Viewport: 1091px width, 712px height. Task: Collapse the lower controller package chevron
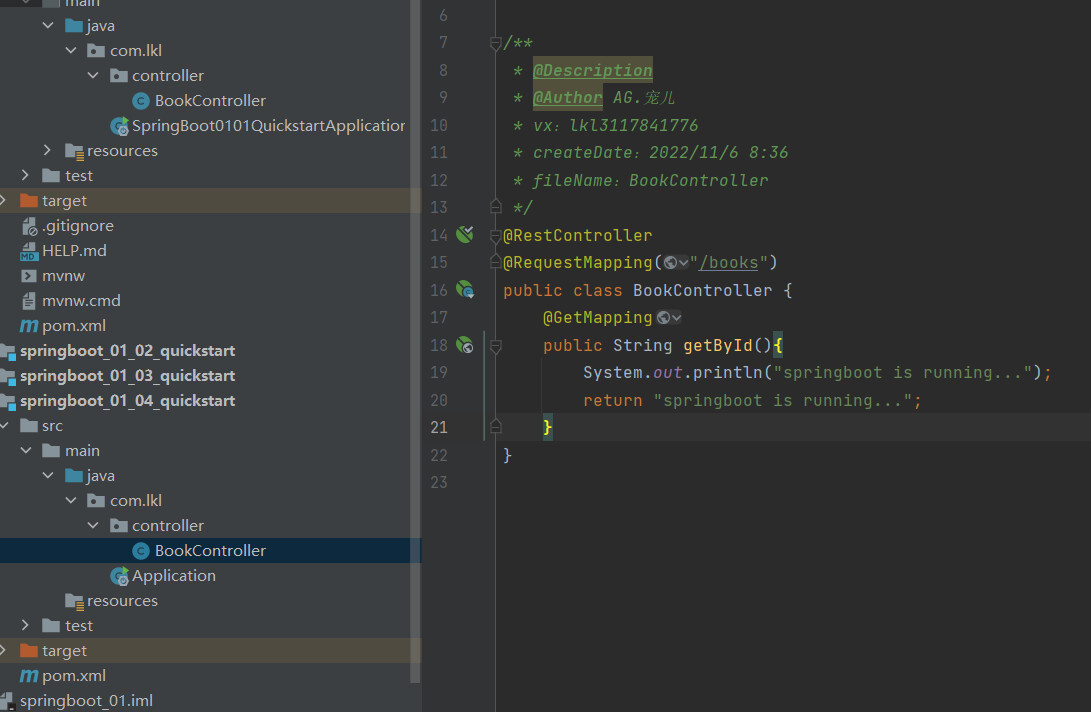tap(93, 525)
